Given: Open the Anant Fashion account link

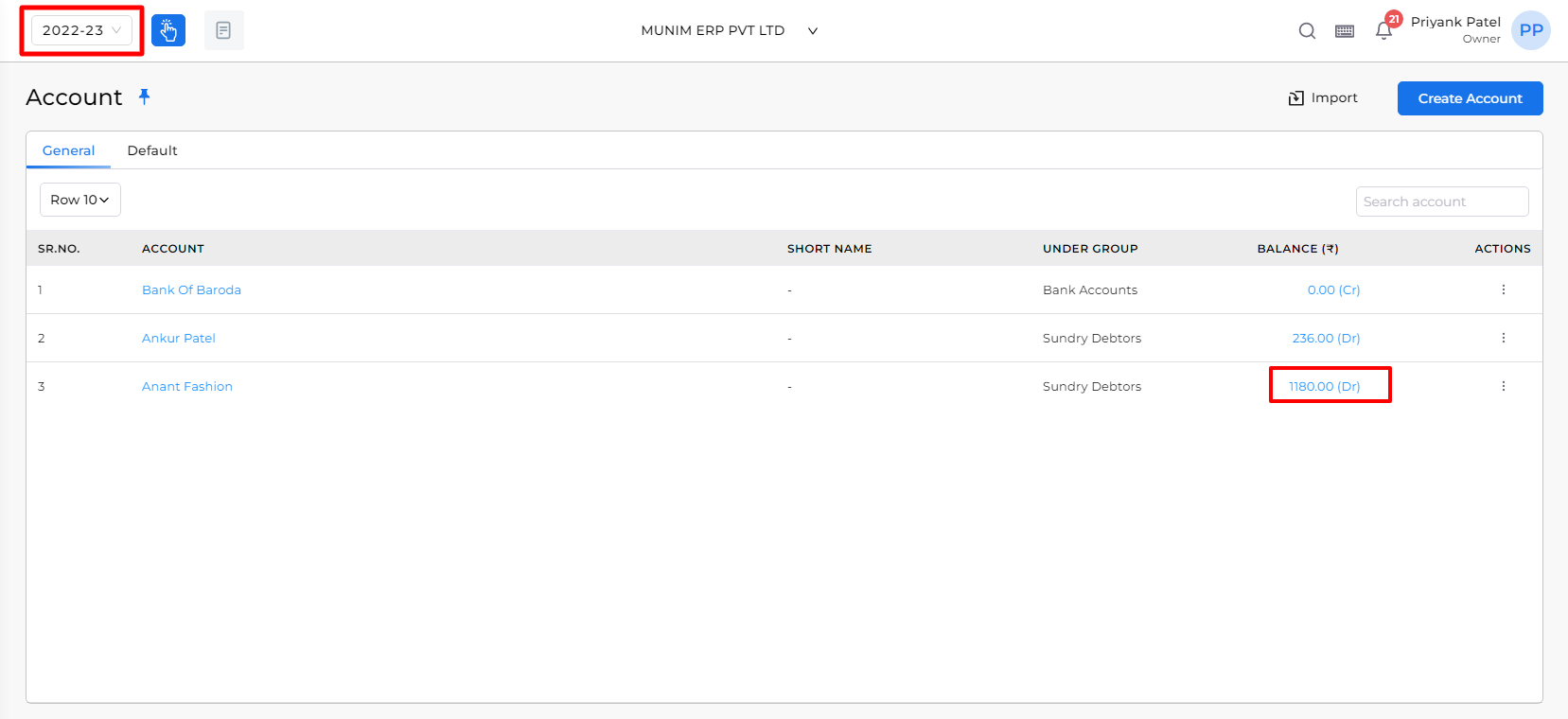Looking at the screenshot, I should [187, 386].
